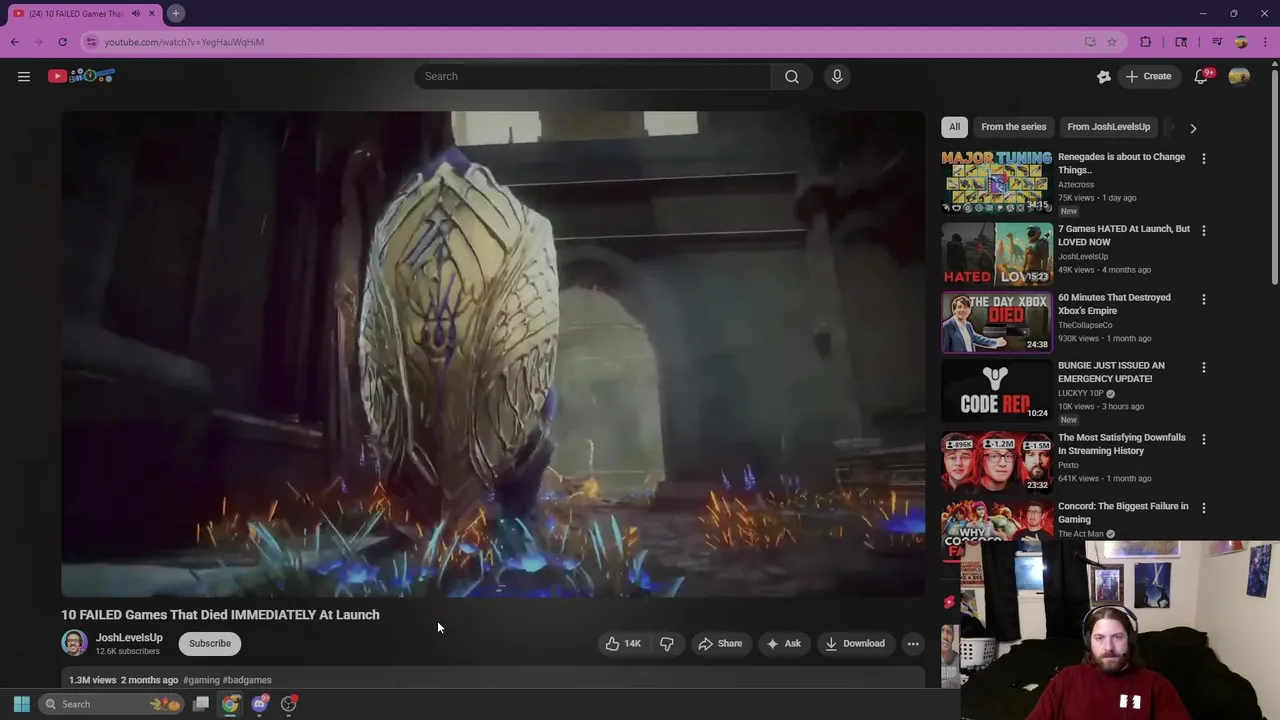
Task: Open options for Renegades video
Action: [1204, 159]
